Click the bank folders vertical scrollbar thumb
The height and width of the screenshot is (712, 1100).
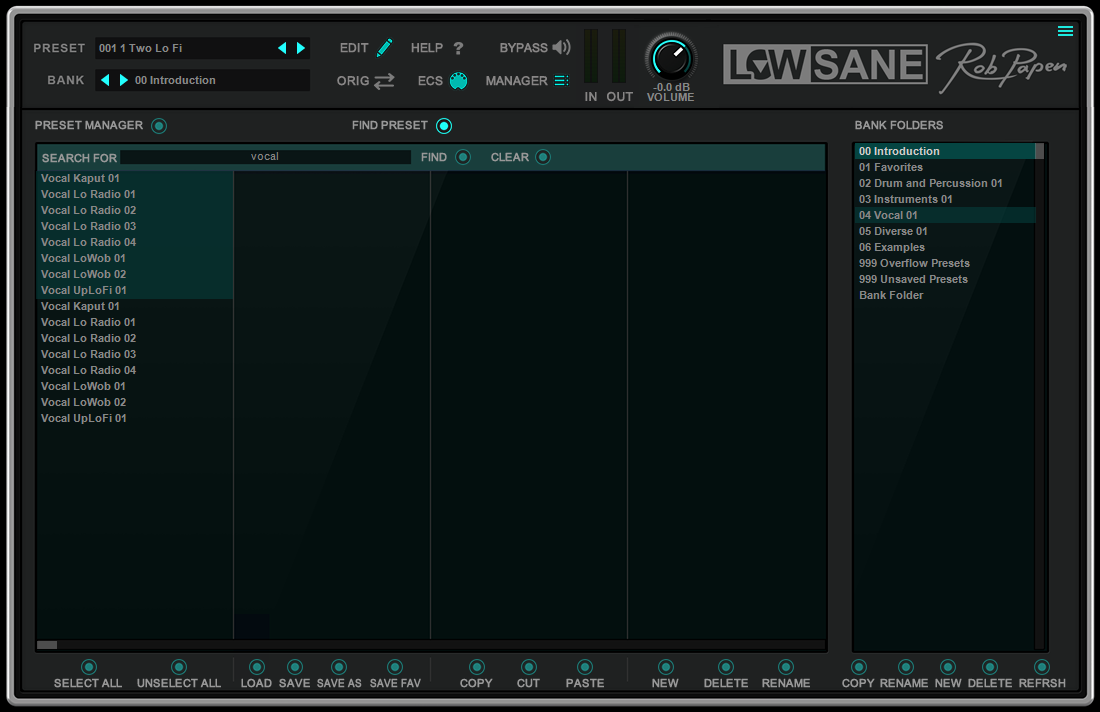coord(1040,152)
